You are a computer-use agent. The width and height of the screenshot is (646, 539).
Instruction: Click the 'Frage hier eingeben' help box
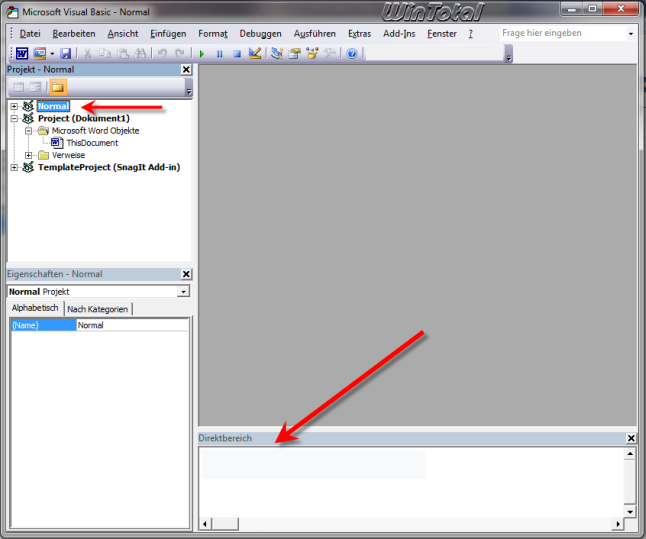(562, 33)
